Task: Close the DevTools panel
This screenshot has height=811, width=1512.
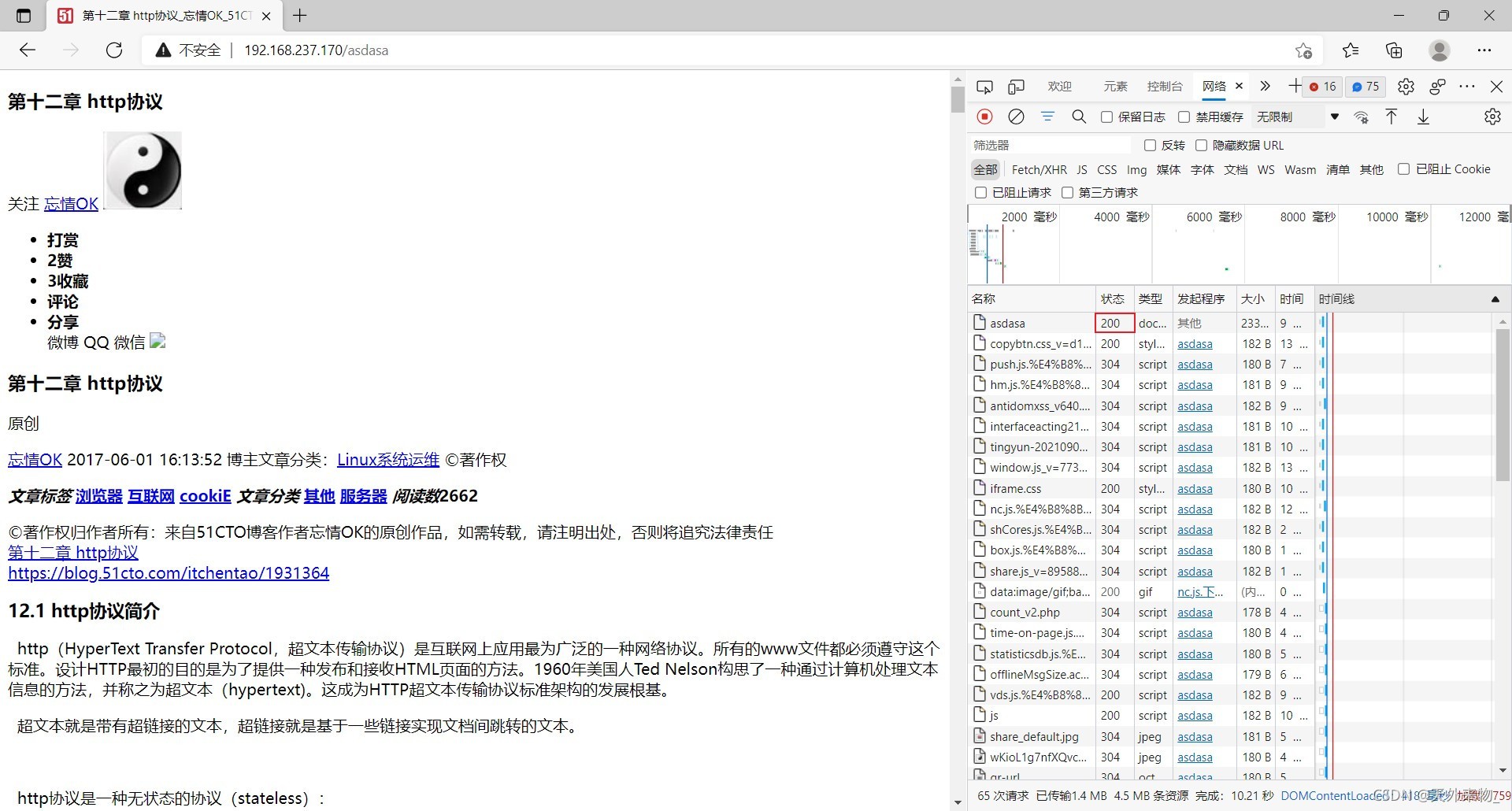Action: click(1496, 87)
